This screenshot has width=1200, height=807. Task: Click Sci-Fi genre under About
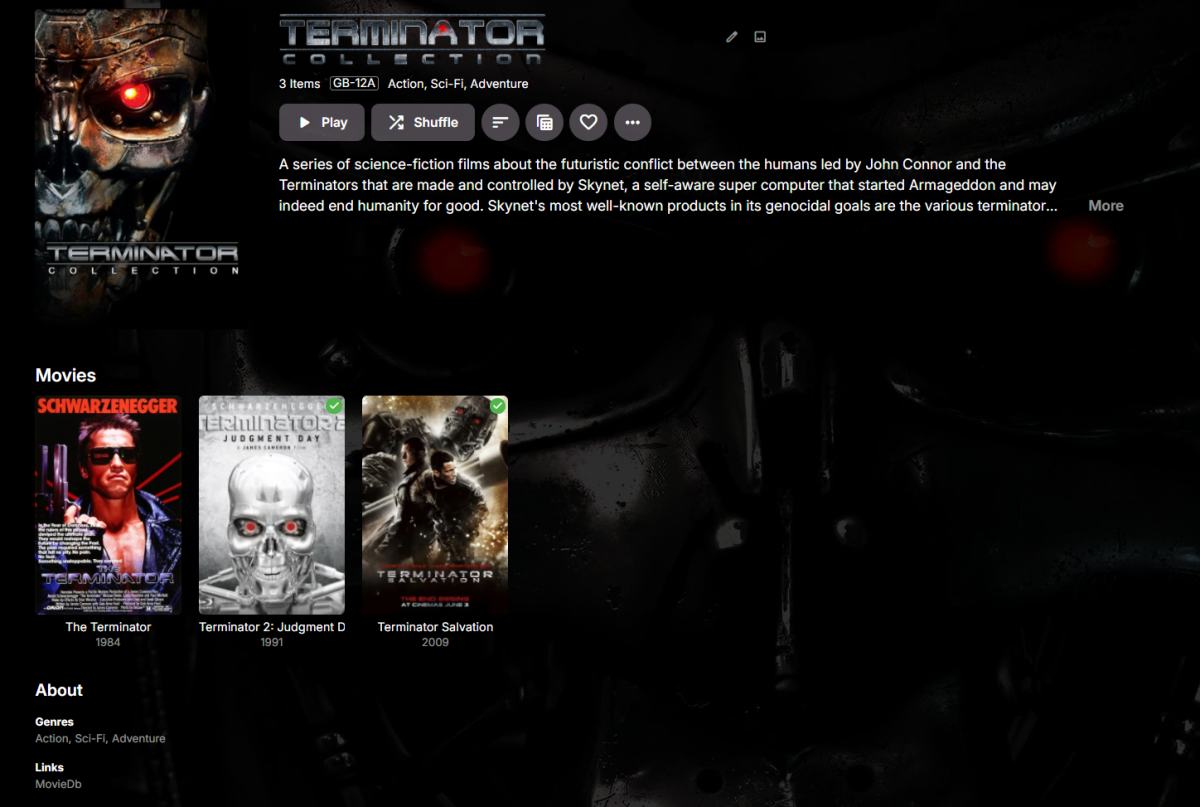[x=90, y=738]
